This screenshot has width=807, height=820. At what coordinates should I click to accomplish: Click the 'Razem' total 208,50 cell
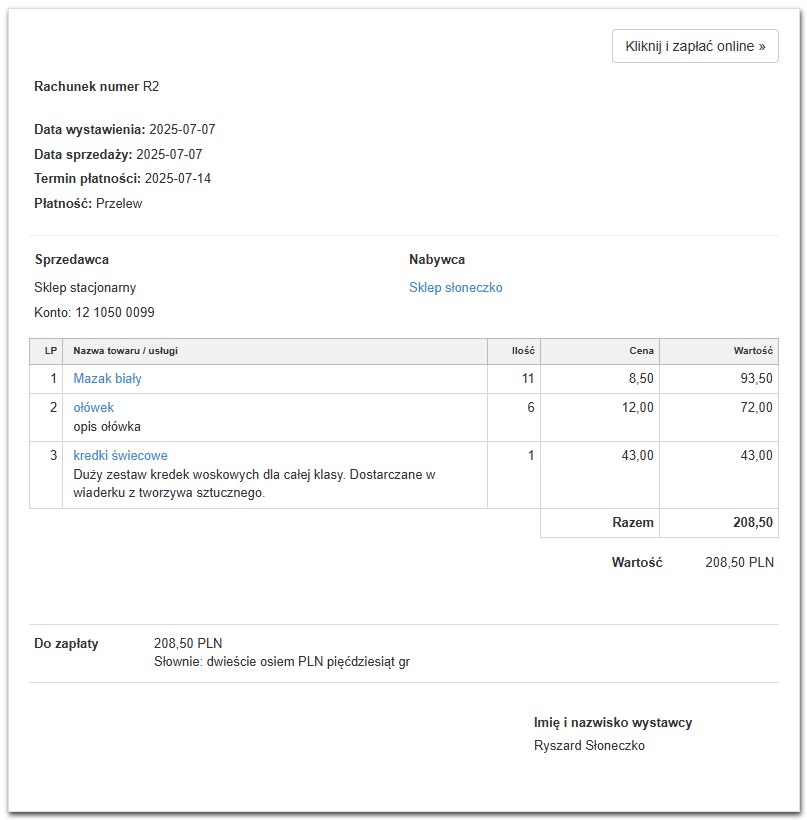click(x=752, y=523)
